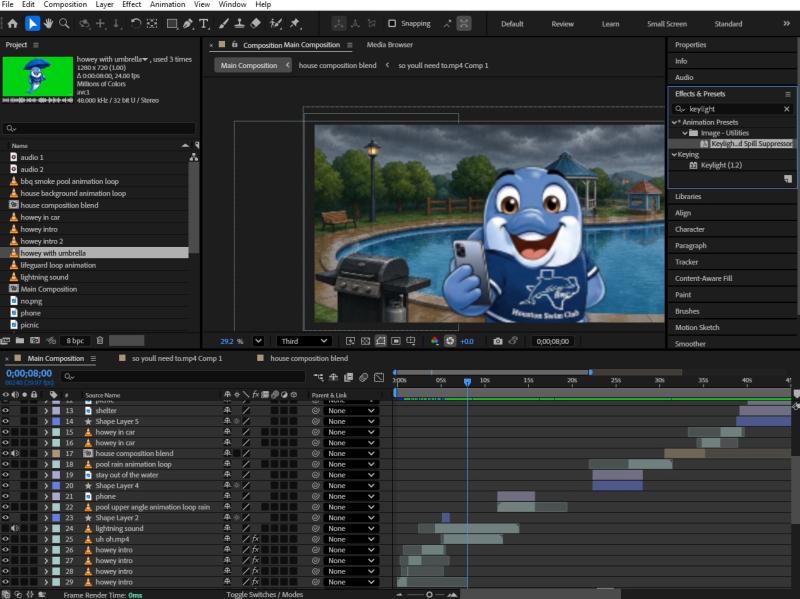Open the Animation menu
800x599 pixels.
tap(167, 5)
